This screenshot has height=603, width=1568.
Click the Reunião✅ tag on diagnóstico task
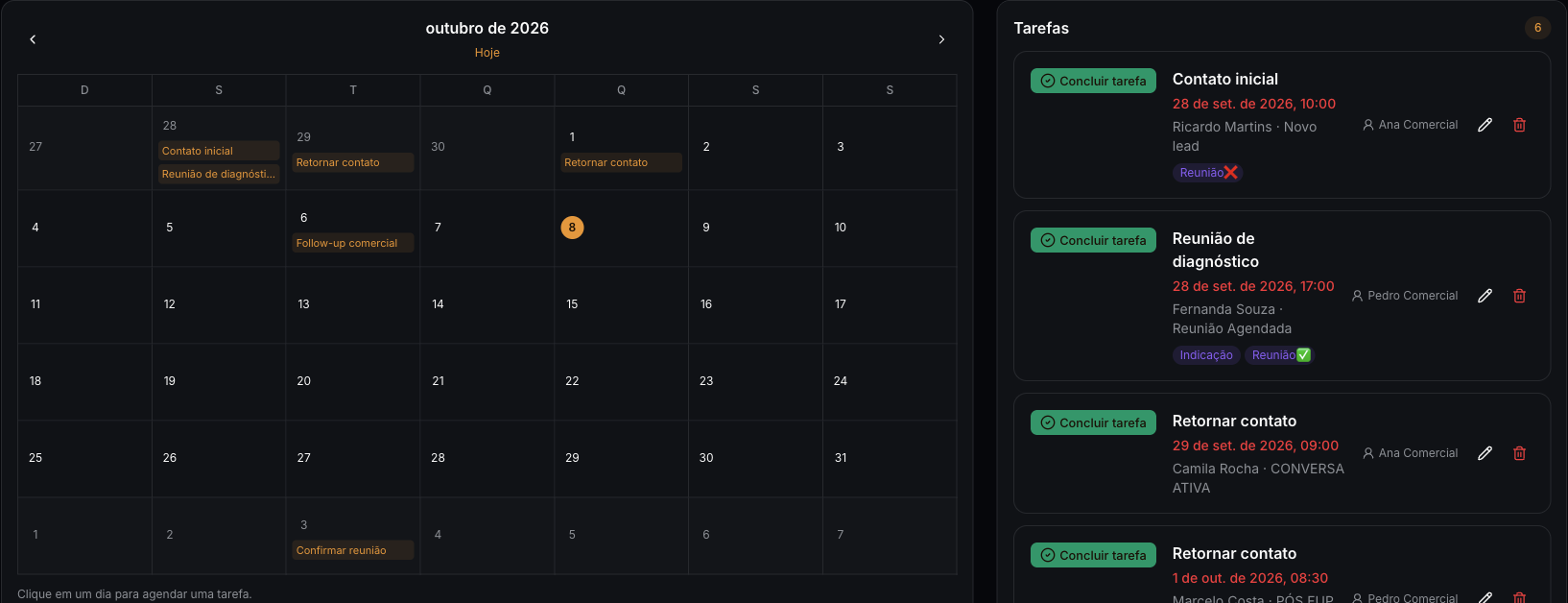click(x=1279, y=355)
